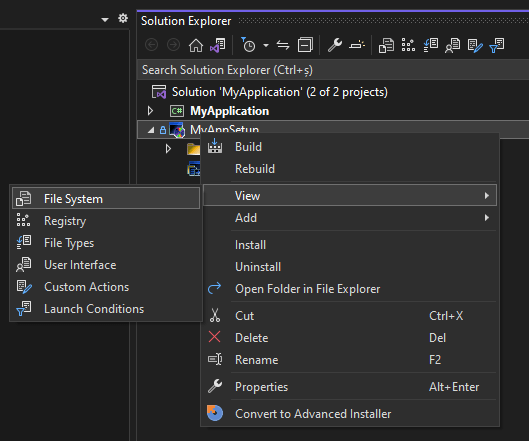This screenshot has height=441, width=529.
Task: Click the wrench icon beside Properties entry
Action: pos(215,386)
